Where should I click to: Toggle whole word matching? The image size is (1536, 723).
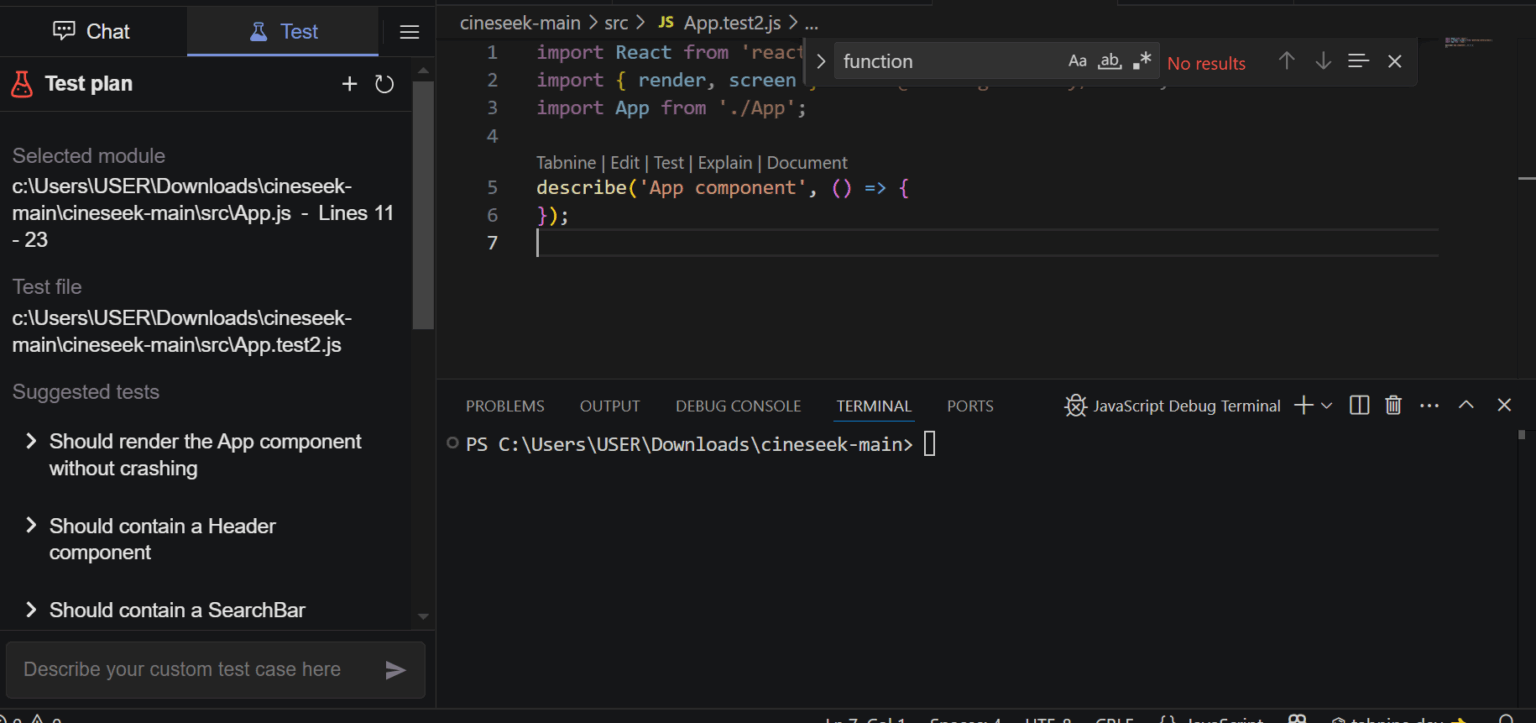pyautogui.click(x=1110, y=61)
